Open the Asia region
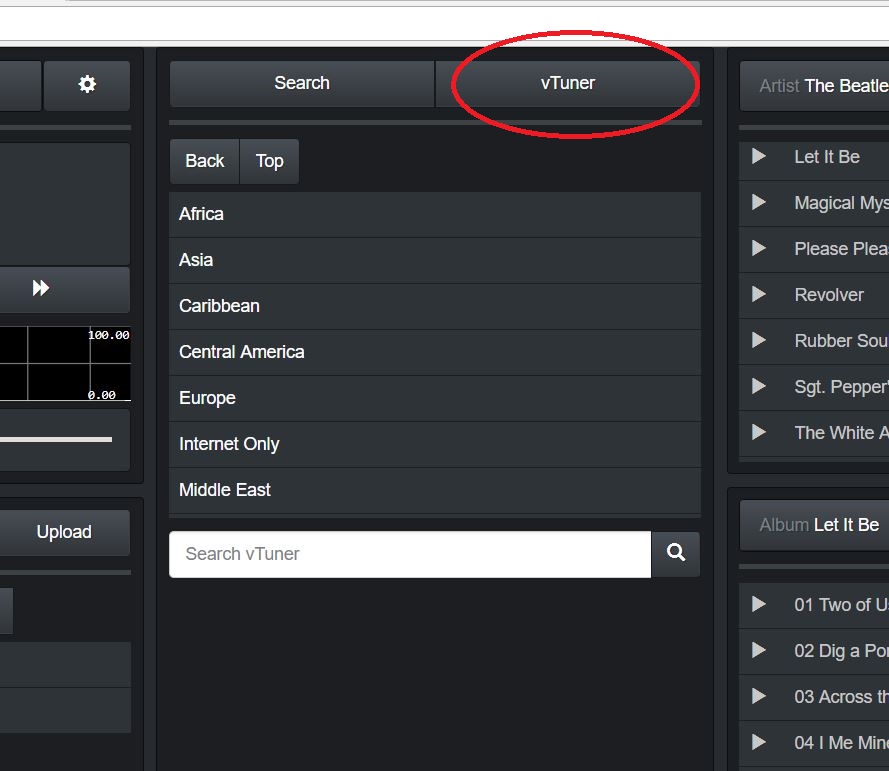The image size is (889, 771). tap(435, 260)
